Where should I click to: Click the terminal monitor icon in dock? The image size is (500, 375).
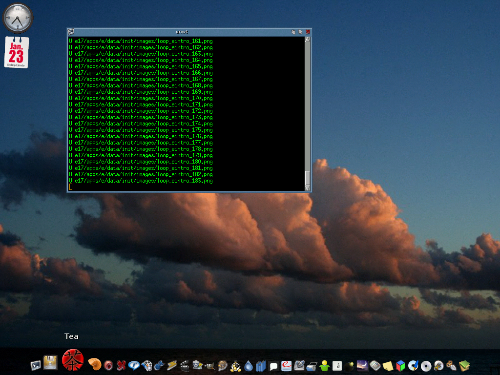coord(36,366)
